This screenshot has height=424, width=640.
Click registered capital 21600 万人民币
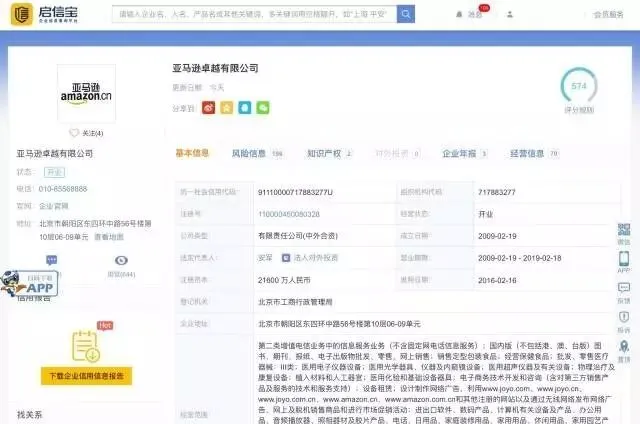click(x=284, y=280)
